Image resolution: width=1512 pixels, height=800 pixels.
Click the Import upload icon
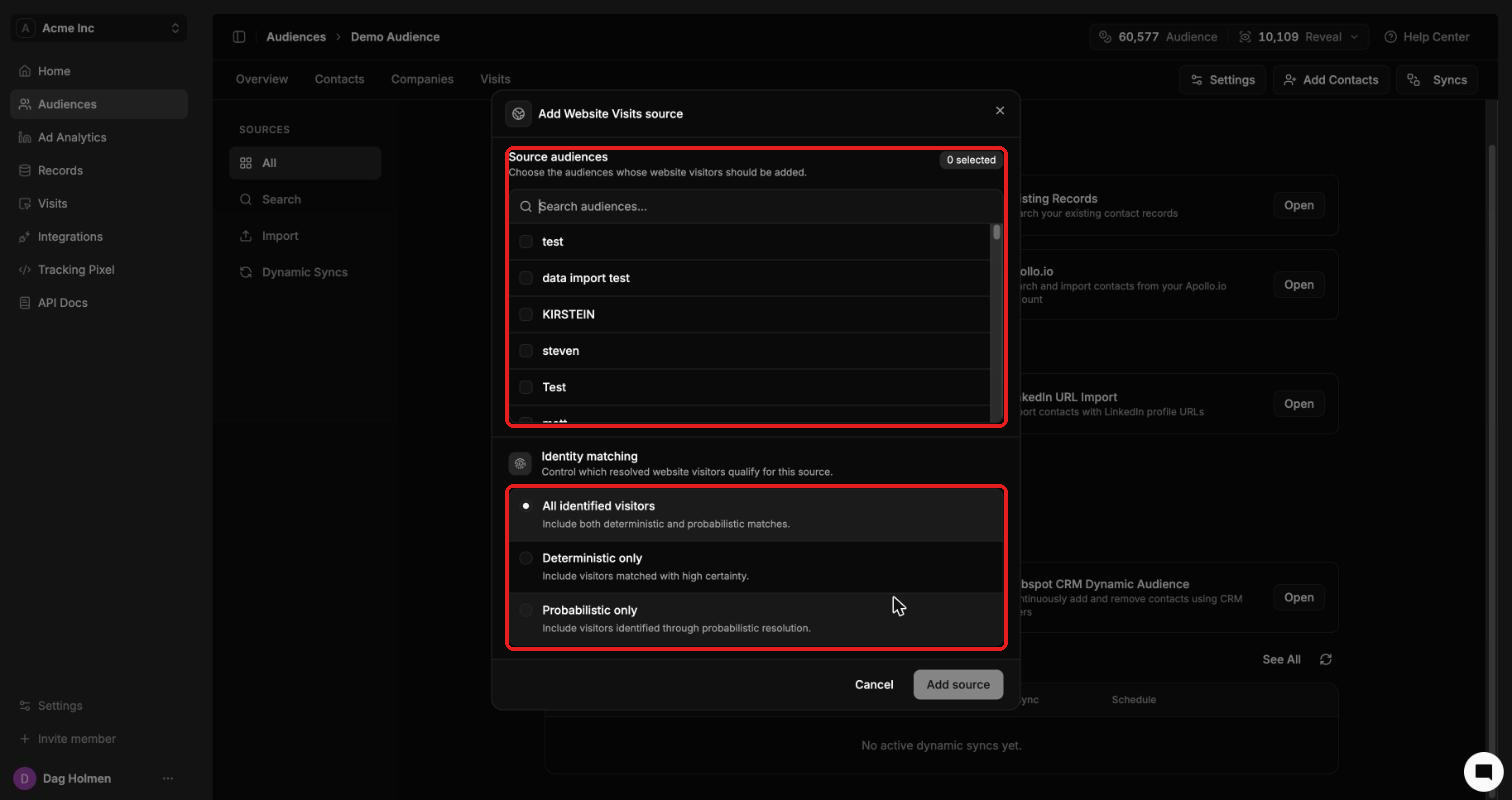(246, 236)
